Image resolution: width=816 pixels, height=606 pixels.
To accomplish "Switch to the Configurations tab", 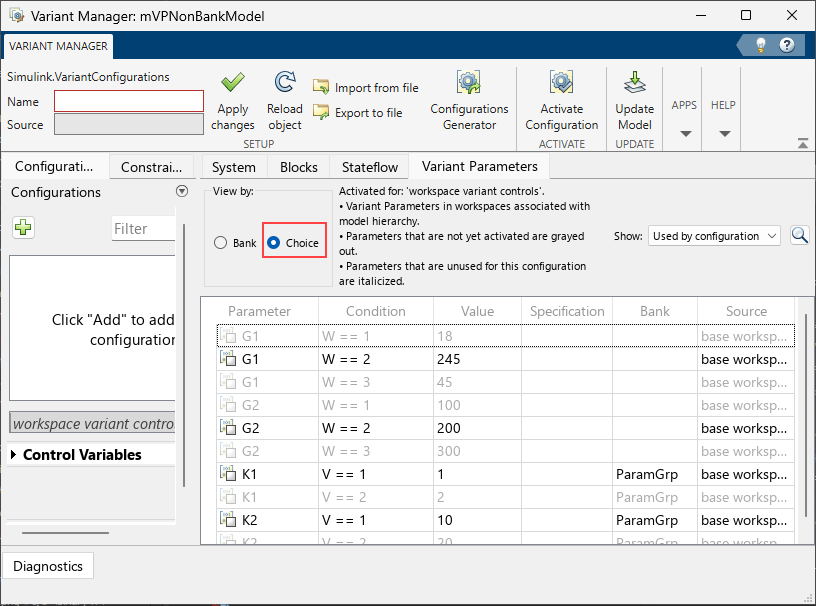I will (54, 167).
